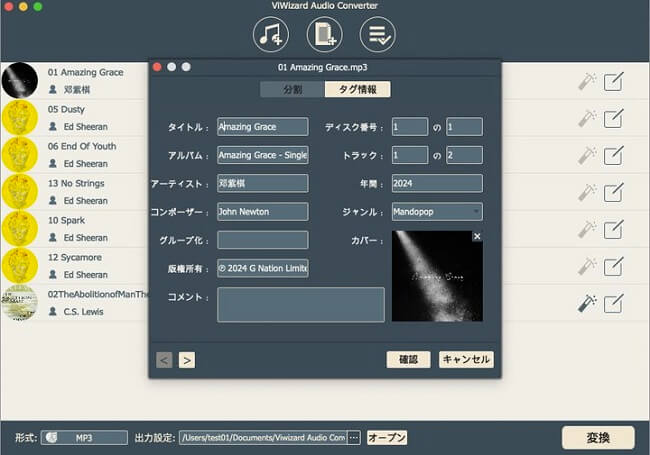Click edit icon for 10 Spark
Viewport: 650px width, 455px height.
[x=613, y=230]
